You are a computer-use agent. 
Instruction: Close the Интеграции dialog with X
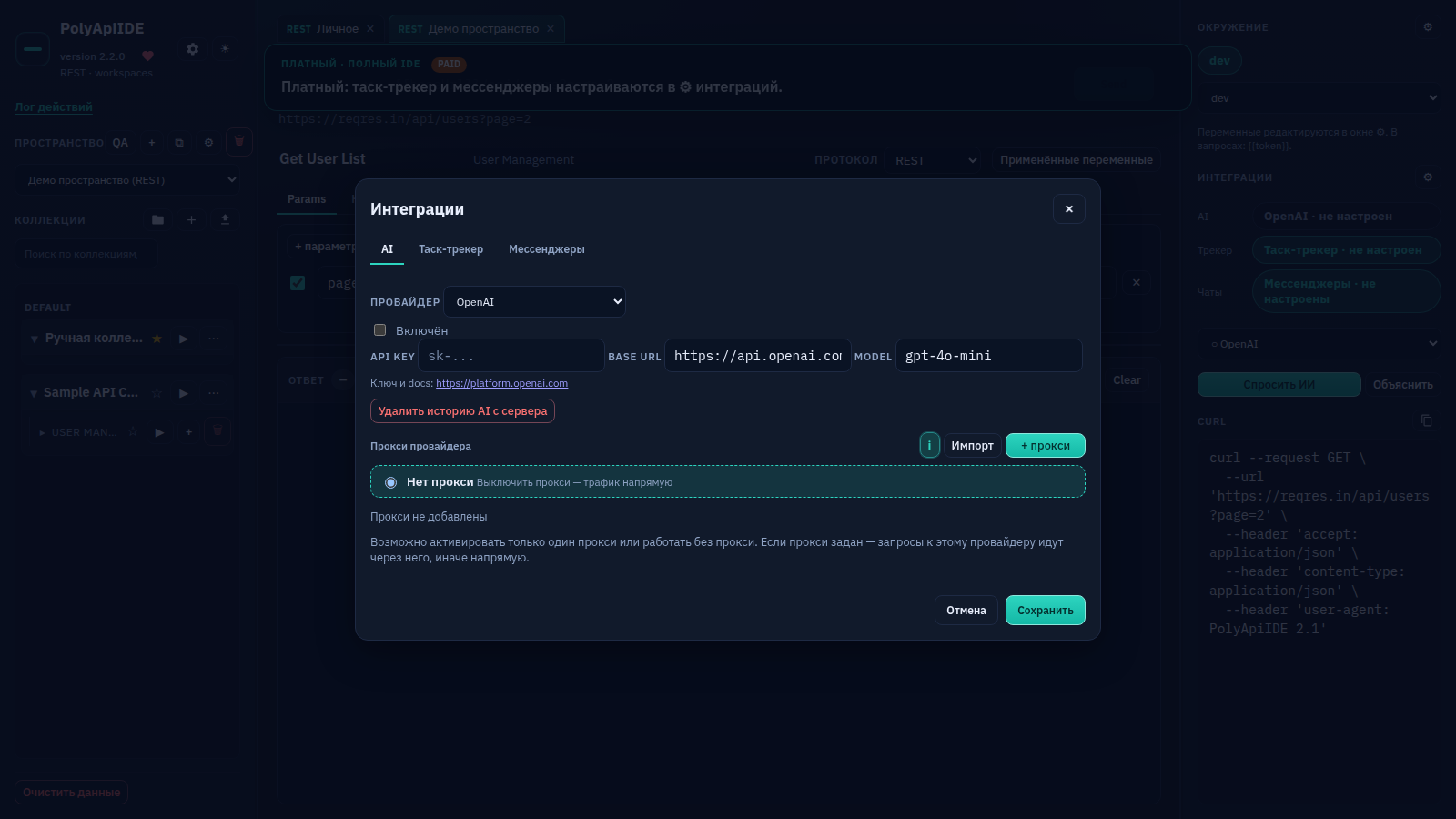[x=1069, y=209]
